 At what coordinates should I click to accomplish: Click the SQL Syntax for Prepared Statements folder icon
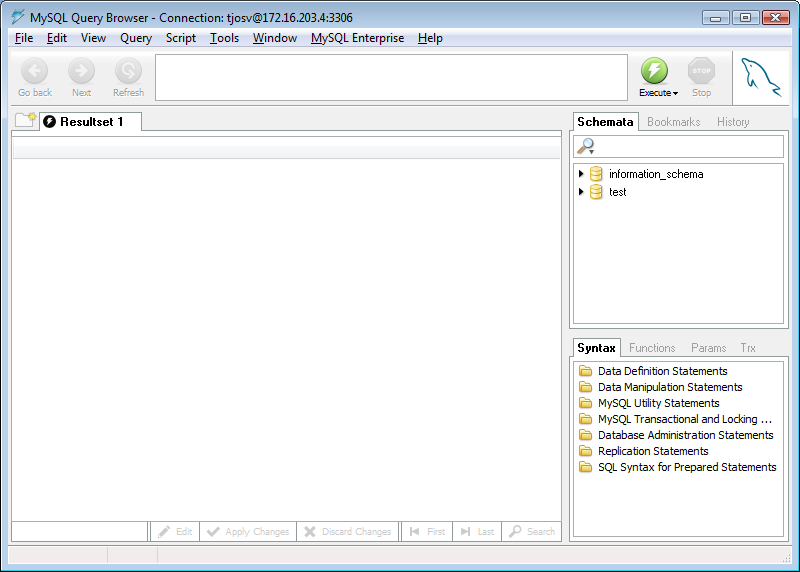point(586,467)
